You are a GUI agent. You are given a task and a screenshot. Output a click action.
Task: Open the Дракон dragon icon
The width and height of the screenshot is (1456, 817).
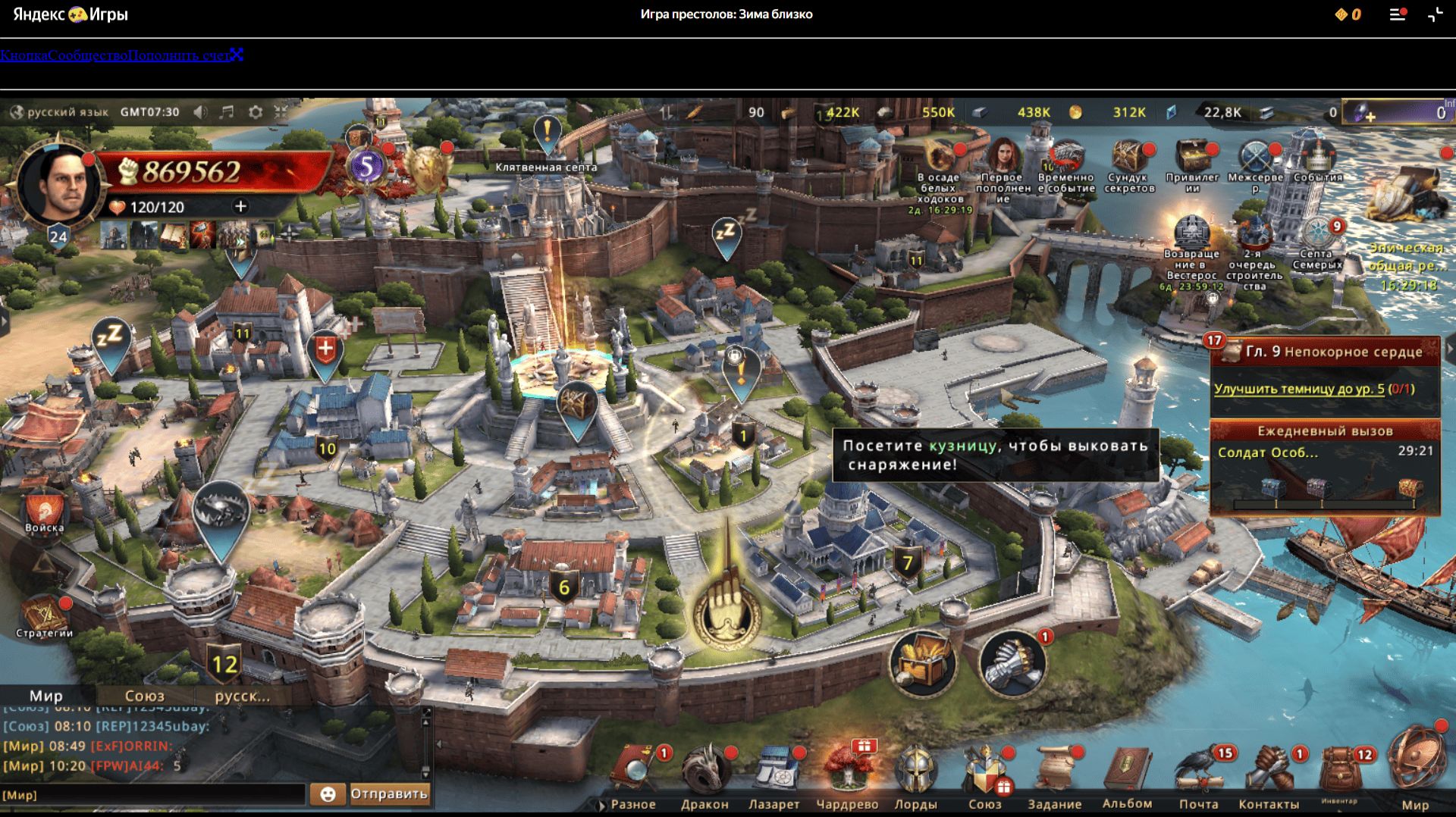coord(704,771)
